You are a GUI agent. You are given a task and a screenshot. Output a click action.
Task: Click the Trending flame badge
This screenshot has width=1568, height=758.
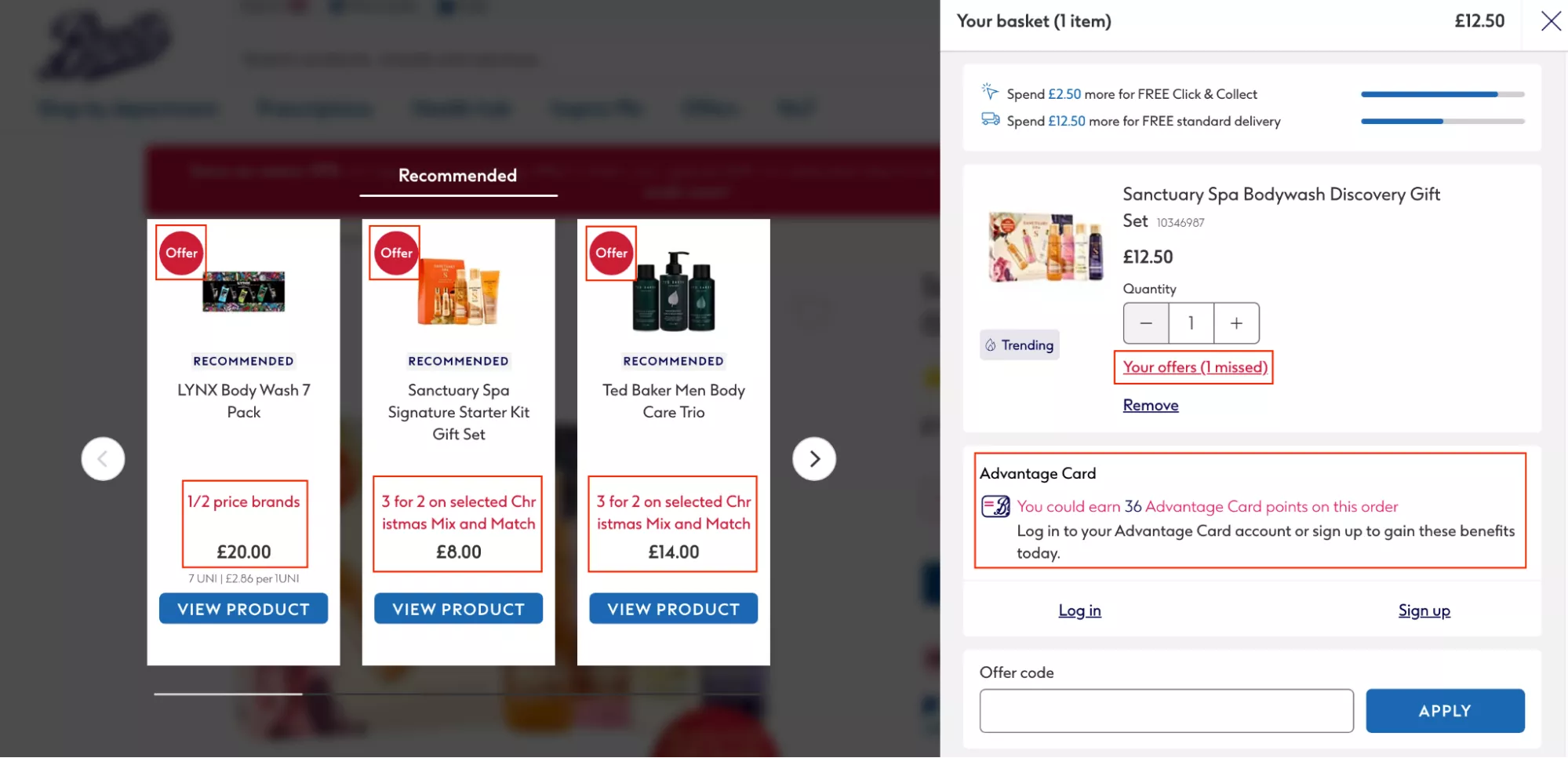click(1019, 345)
